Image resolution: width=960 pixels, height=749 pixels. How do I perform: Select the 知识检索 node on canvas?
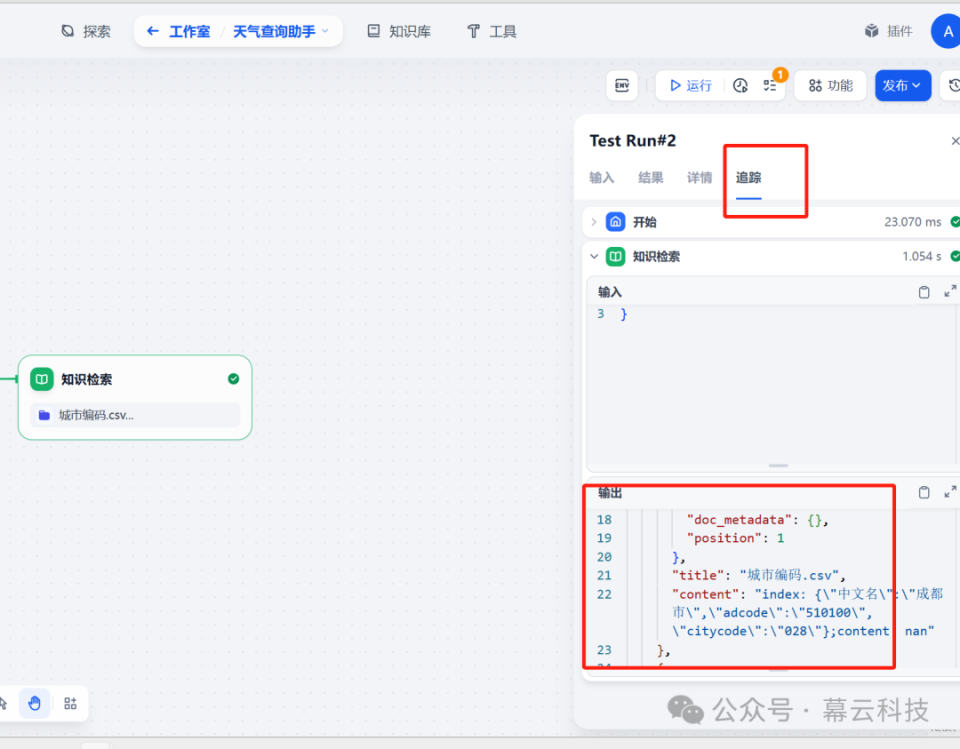pos(135,397)
